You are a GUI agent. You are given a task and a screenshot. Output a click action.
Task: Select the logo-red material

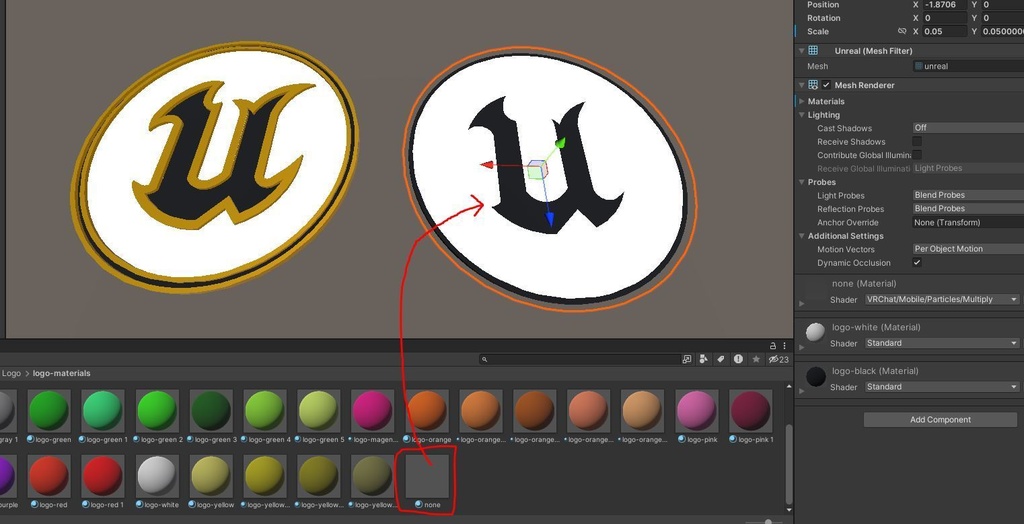[49, 482]
